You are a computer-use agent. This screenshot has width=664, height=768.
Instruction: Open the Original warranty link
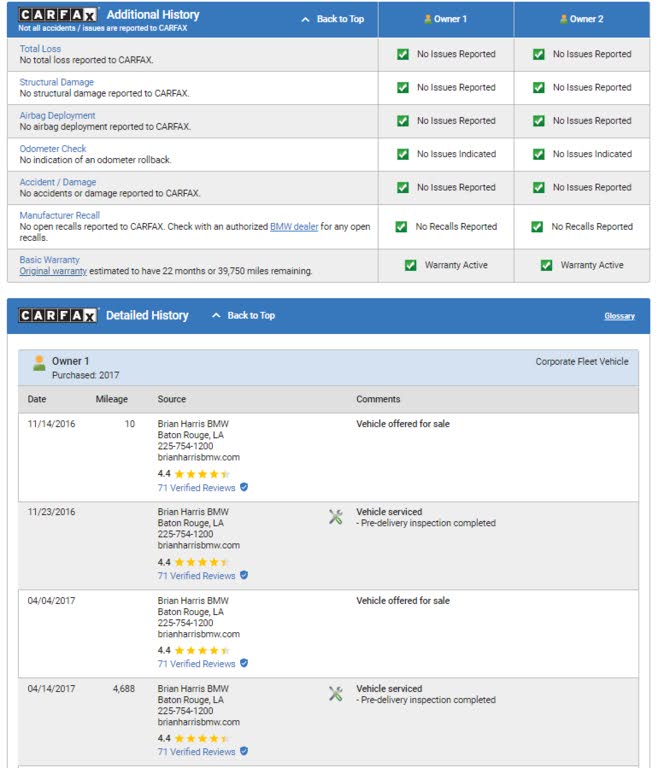tap(53, 271)
